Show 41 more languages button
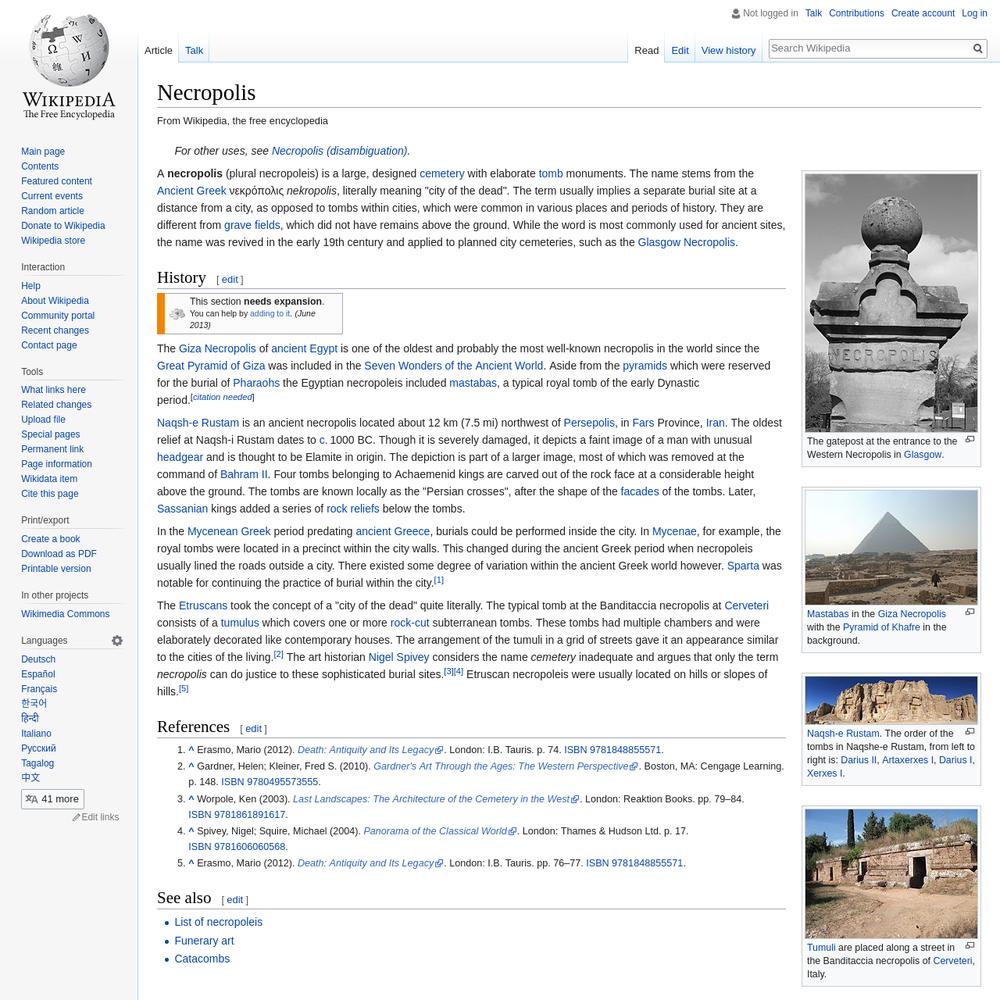This screenshot has height=1000, width=1000. pyautogui.click(x=52, y=799)
